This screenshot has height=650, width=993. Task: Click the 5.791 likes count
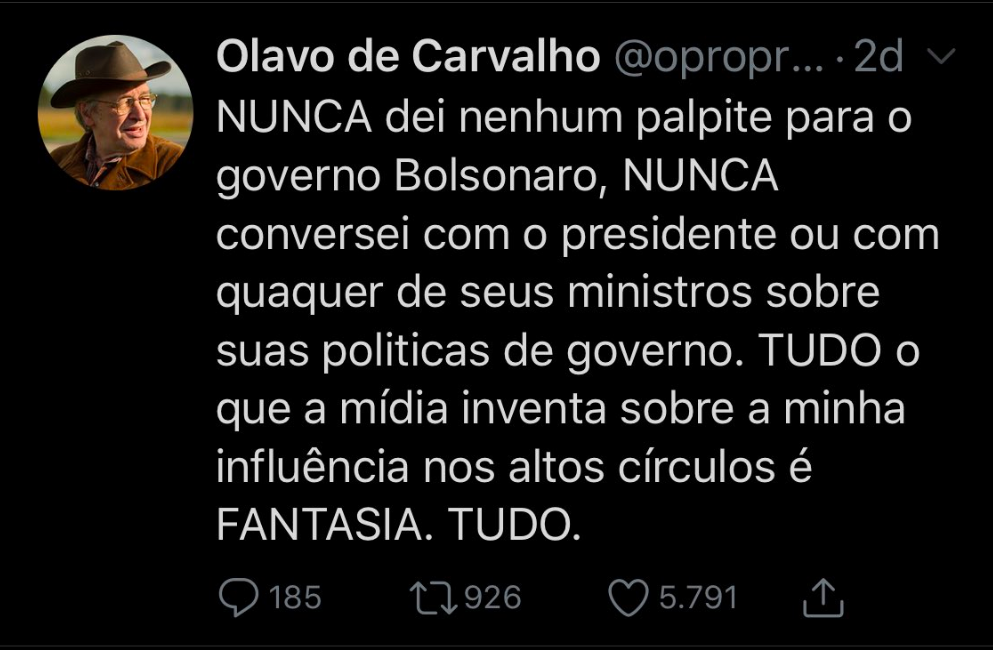[x=697, y=598]
